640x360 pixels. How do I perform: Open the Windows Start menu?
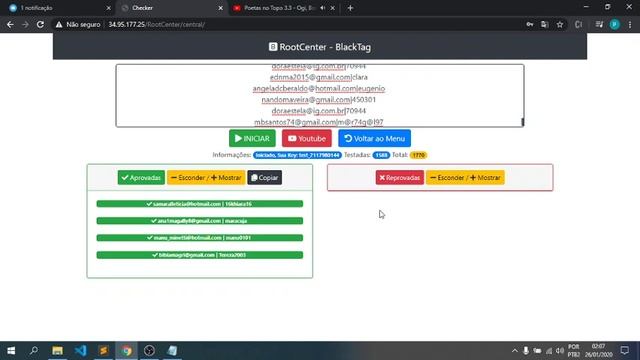coord(11,351)
